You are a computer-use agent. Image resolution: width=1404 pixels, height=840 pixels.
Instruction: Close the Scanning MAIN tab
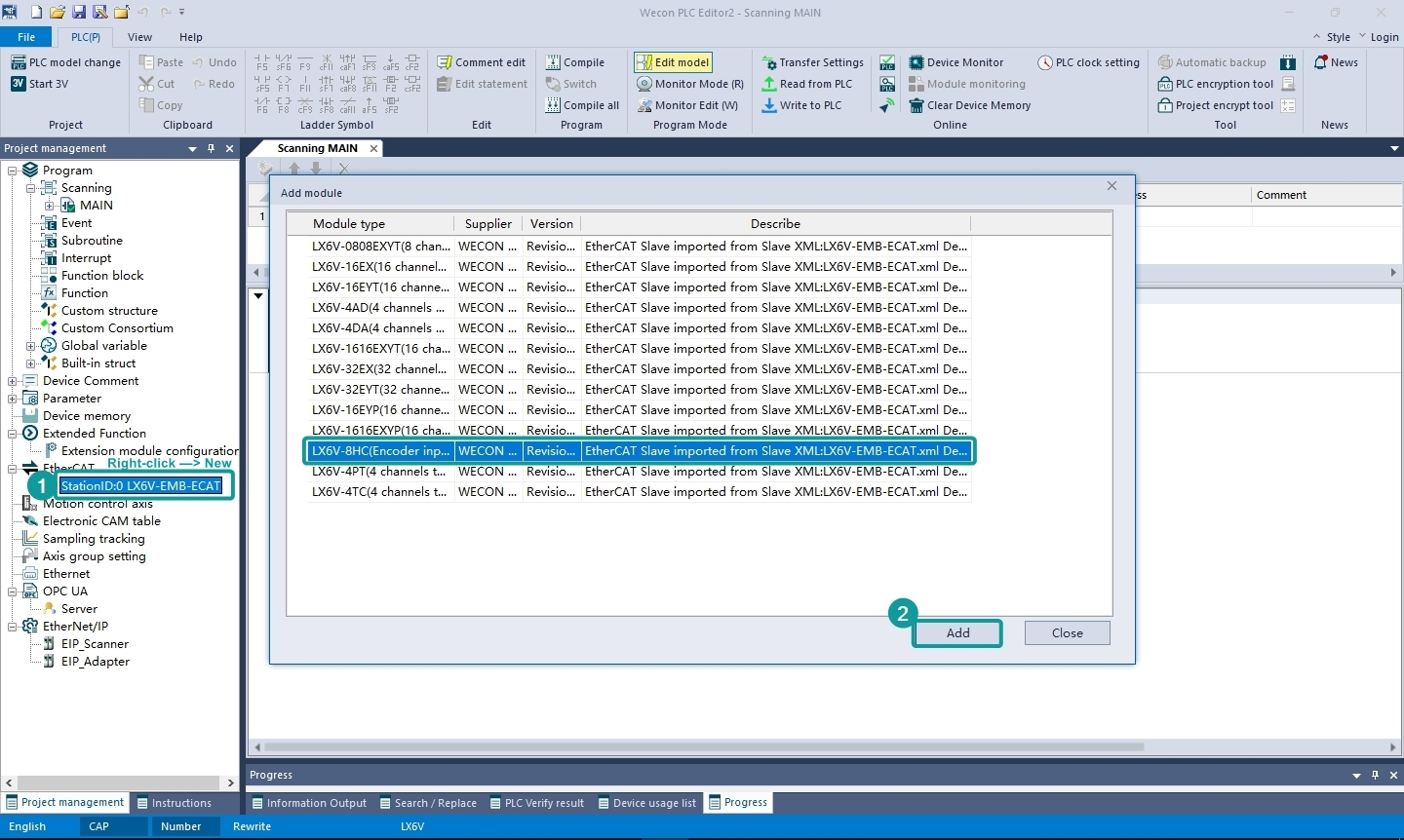tap(373, 148)
